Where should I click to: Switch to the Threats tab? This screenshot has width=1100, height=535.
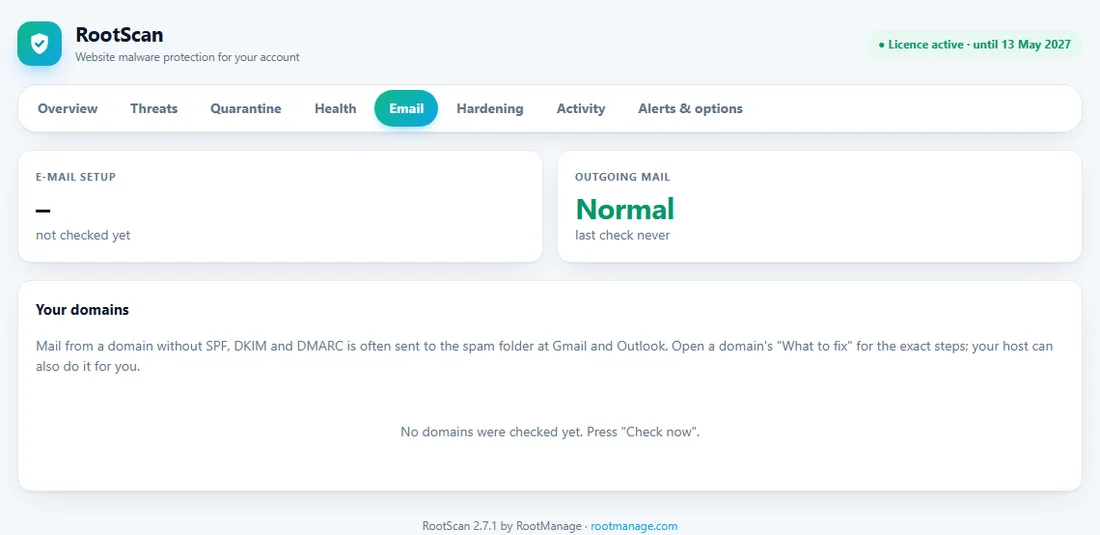pyautogui.click(x=154, y=109)
